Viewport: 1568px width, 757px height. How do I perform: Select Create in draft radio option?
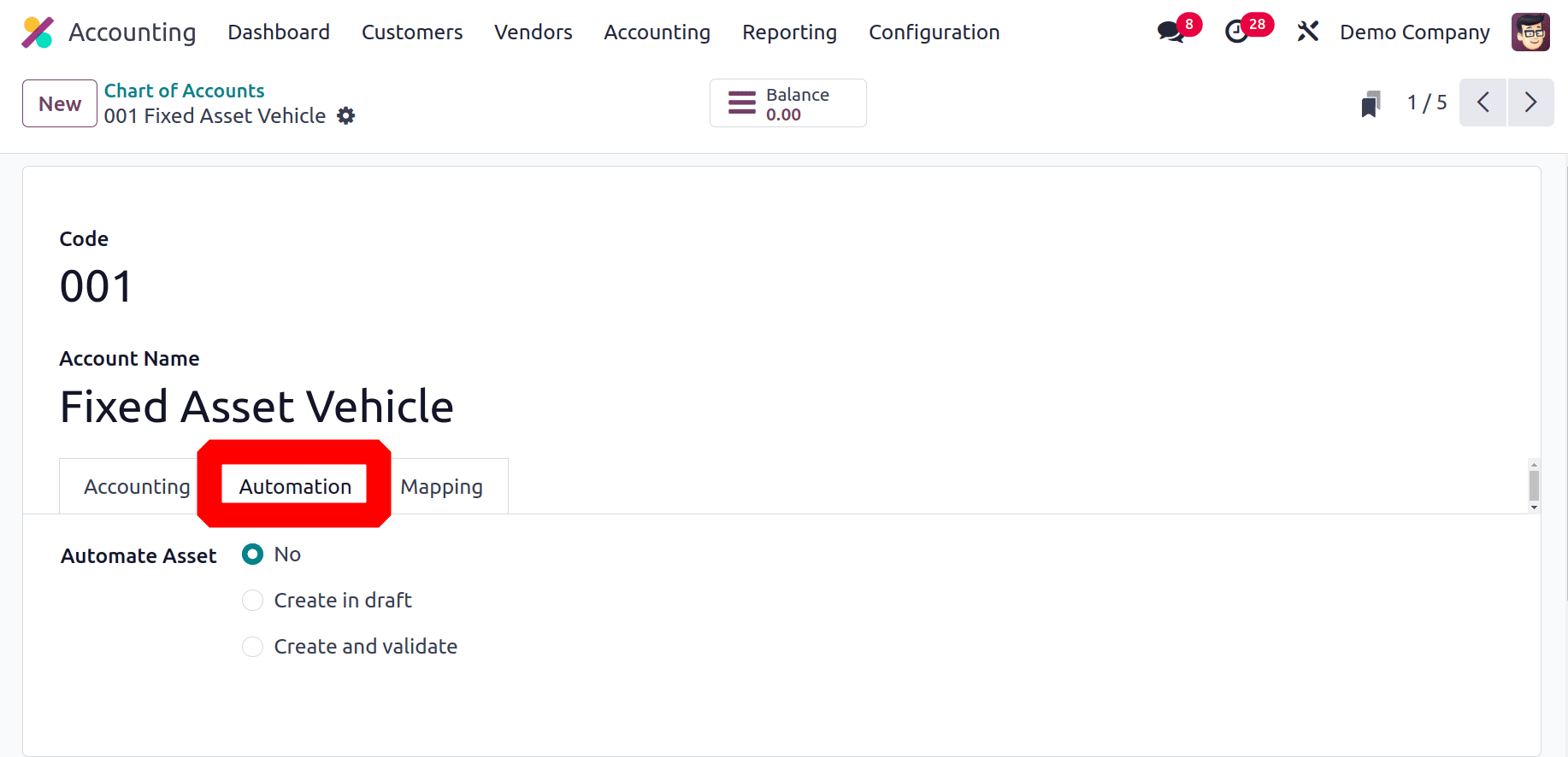tap(252, 601)
